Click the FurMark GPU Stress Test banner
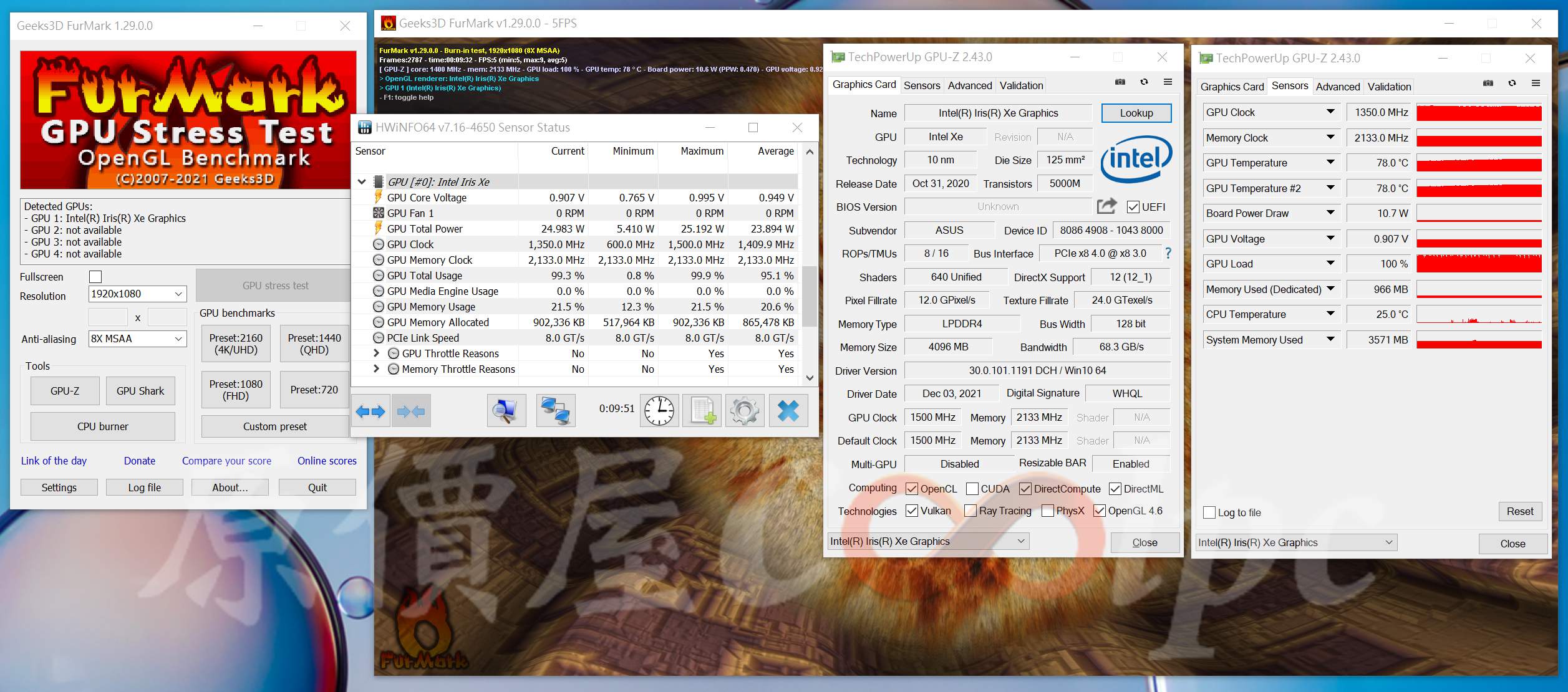 click(x=188, y=120)
